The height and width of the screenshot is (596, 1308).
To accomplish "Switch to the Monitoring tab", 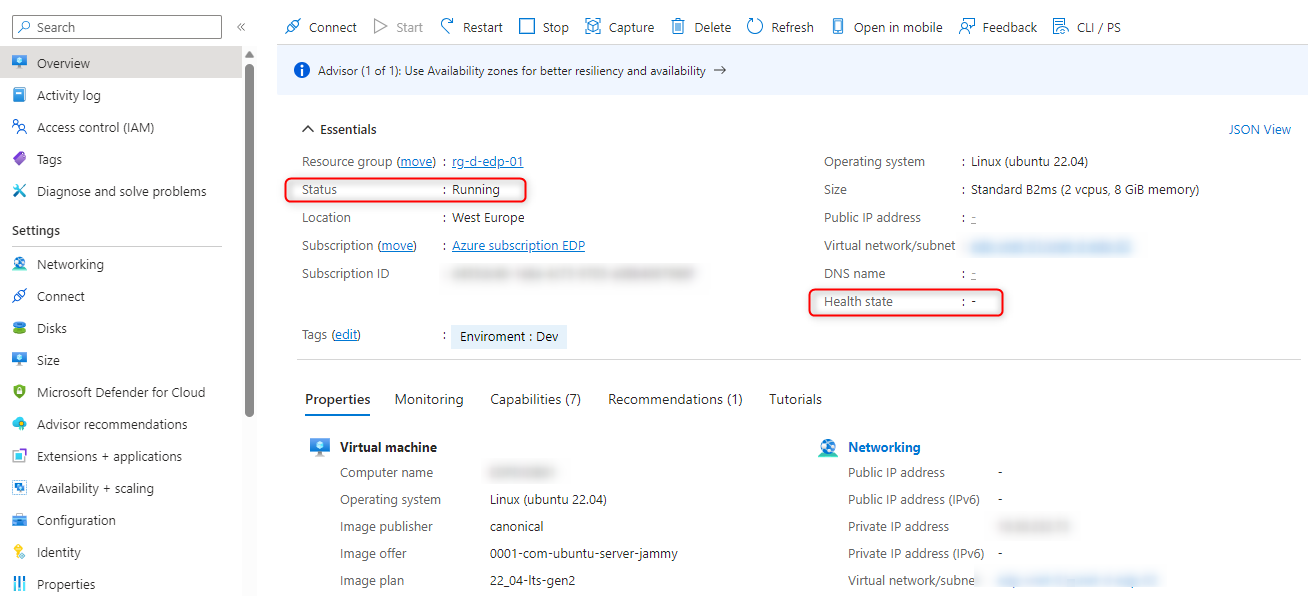I will pos(429,399).
